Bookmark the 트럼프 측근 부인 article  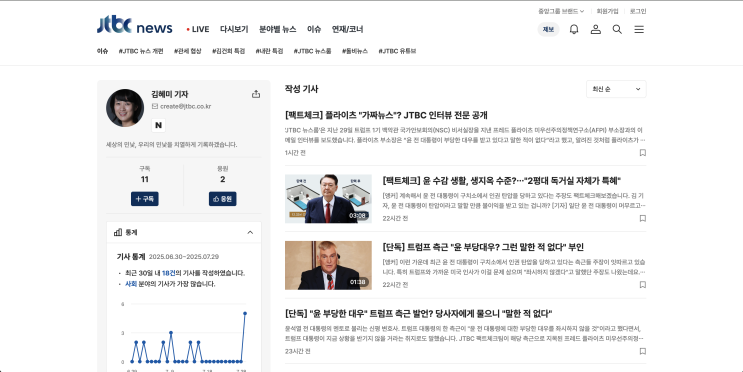(643, 285)
